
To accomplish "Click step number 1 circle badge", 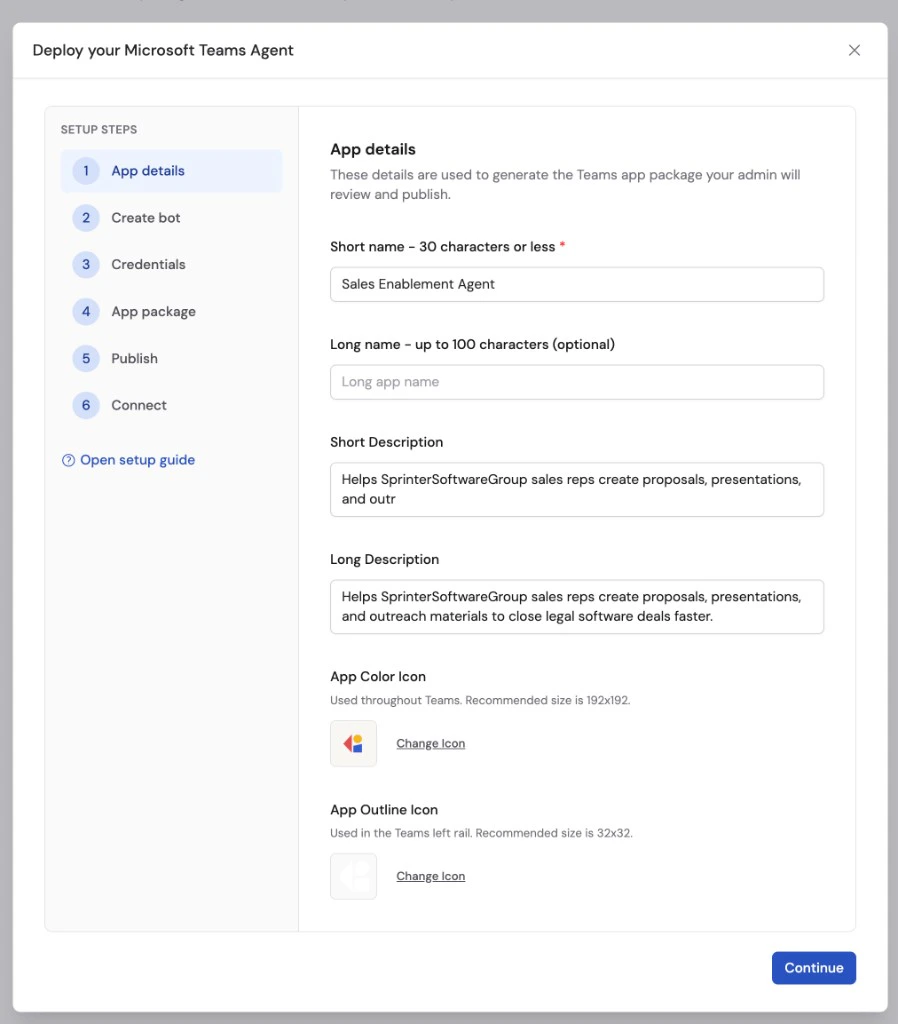I will (86, 171).
